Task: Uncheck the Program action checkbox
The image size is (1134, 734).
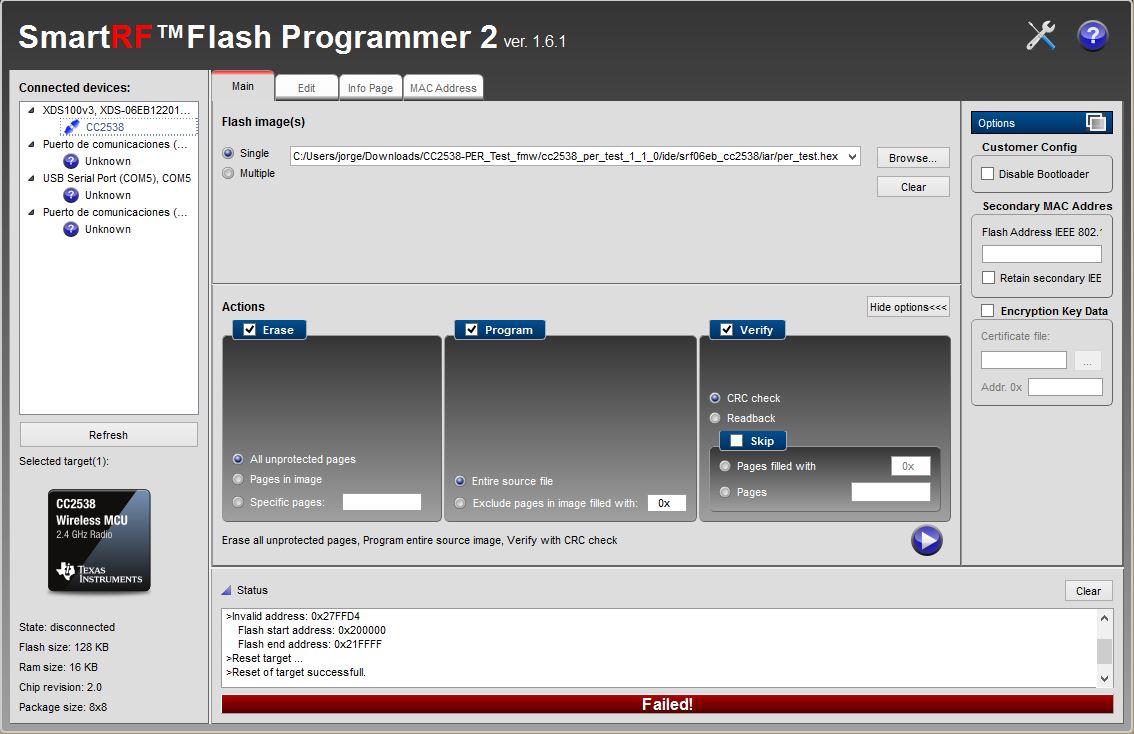Action: [x=472, y=330]
